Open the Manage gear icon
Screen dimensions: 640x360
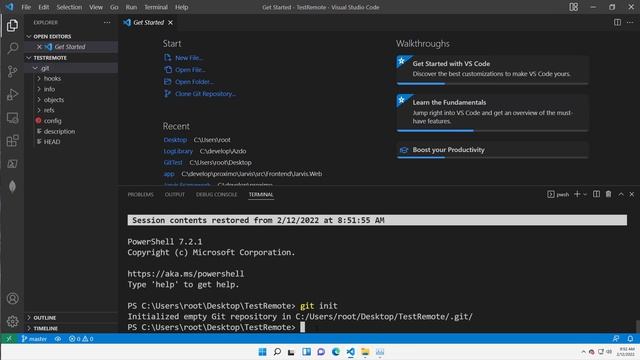pyautogui.click(x=12, y=321)
